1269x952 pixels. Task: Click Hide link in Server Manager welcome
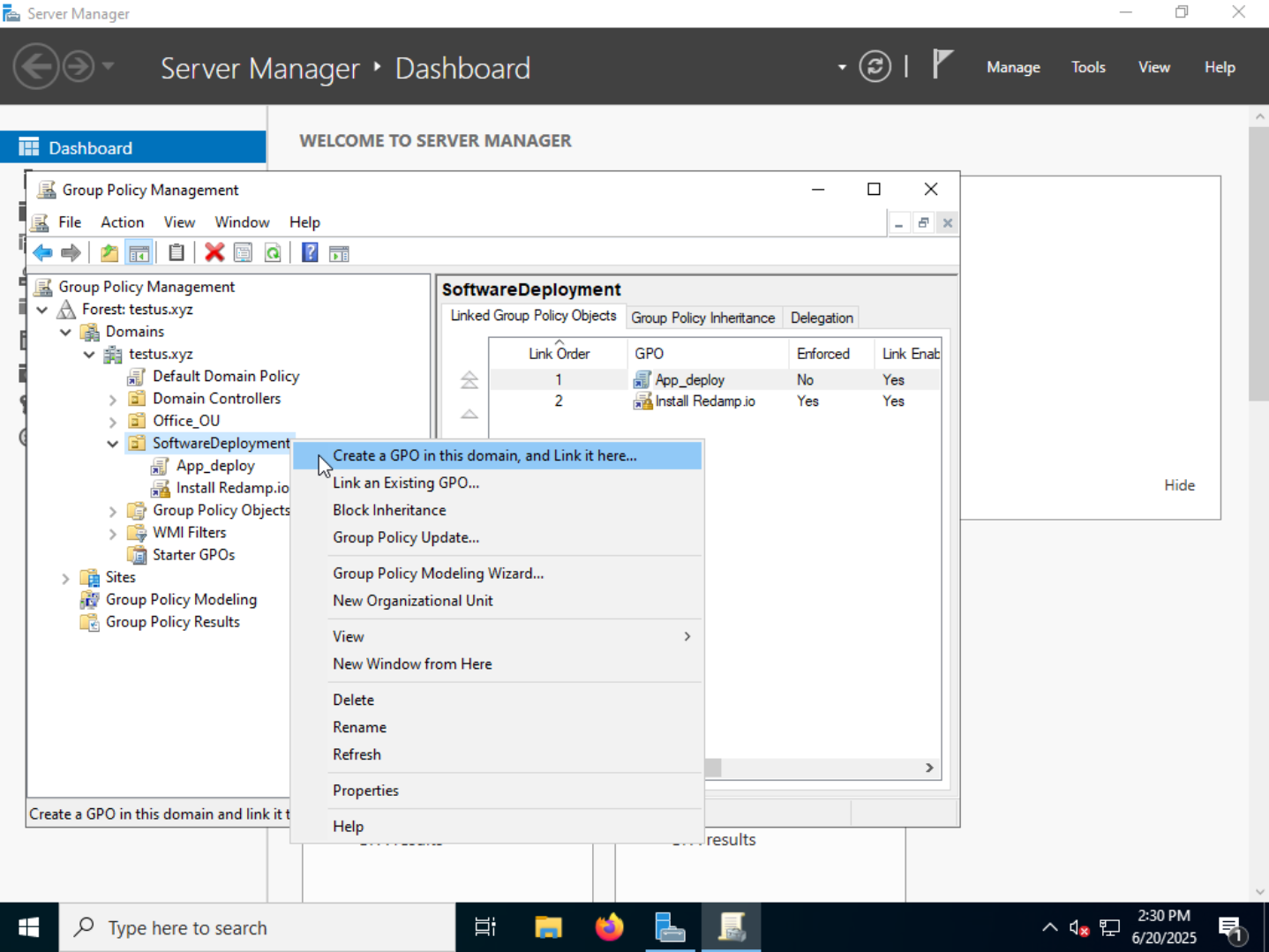(1179, 485)
